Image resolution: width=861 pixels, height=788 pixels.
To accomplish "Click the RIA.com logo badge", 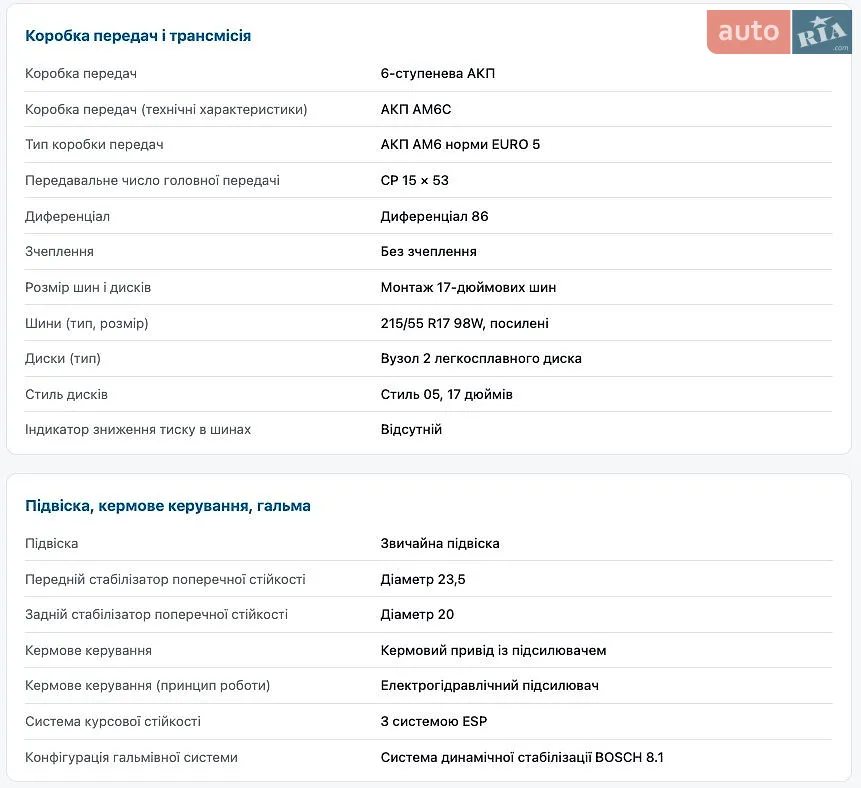I will tap(822, 32).
